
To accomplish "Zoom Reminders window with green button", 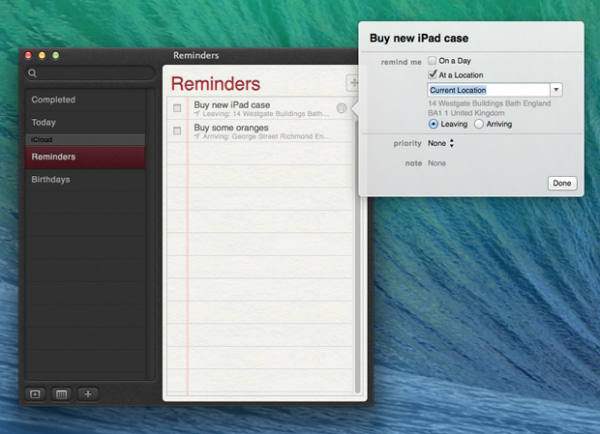I will pos(56,55).
